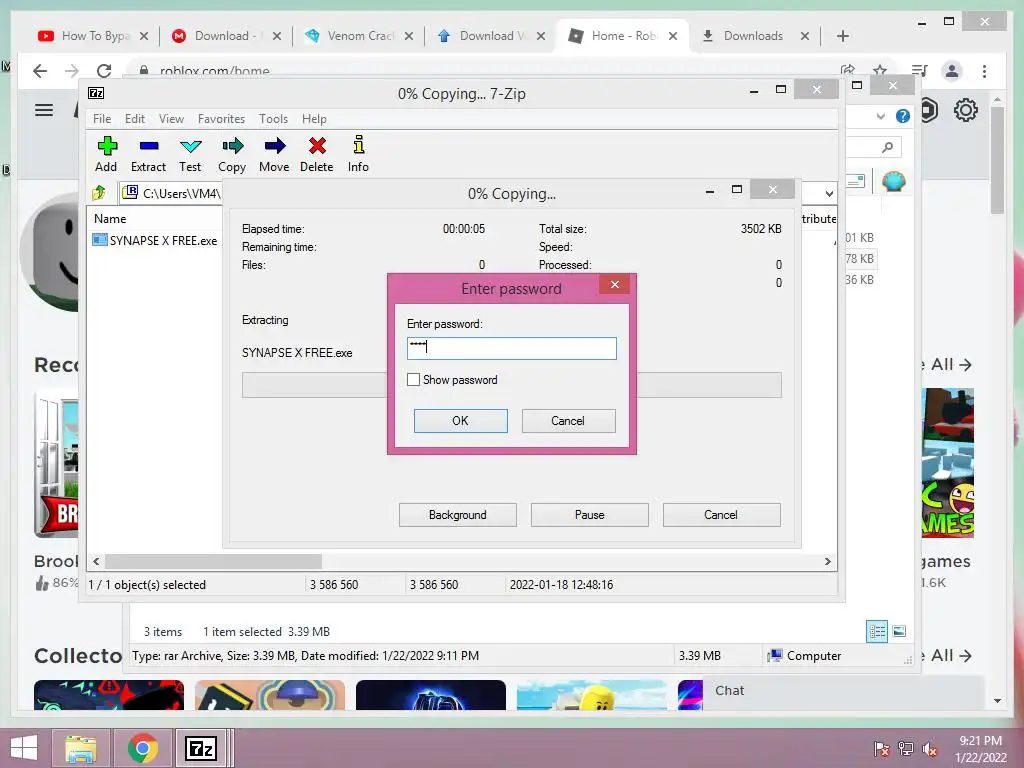Click the Extract toolbar icon in 7-Zip
1024x768 pixels.
click(x=148, y=154)
